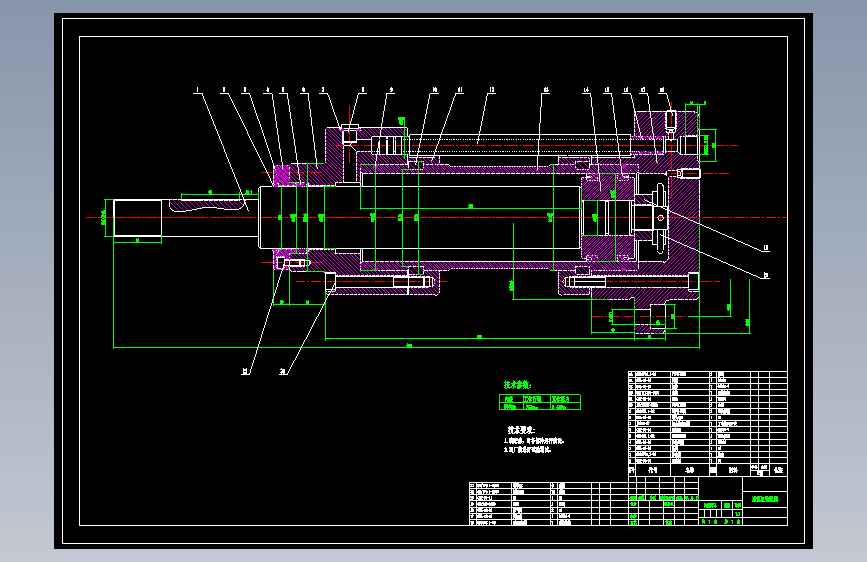Select technical requirement line 1 text
This screenshot has width=867, height=562.
click(534, 441)
